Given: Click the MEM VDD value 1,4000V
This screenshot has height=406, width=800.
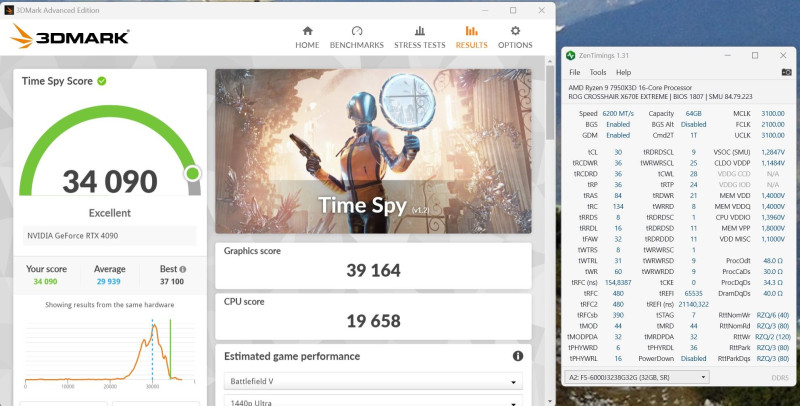Looking at the screenshot, I should [x=773, y=196].
